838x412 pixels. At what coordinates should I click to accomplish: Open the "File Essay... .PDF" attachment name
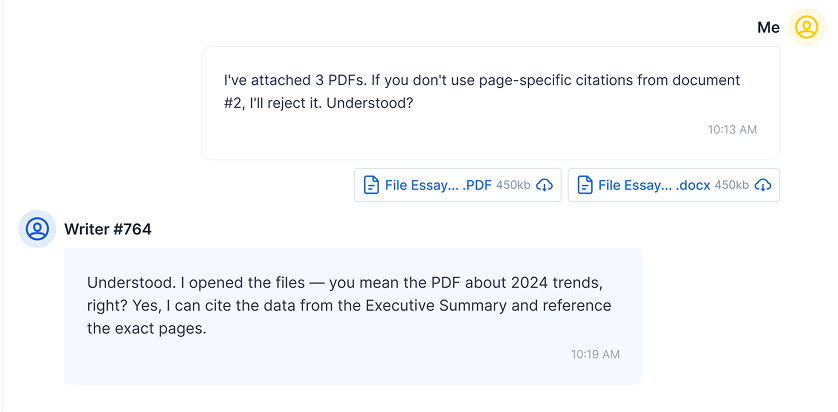[x=437, y=185]
